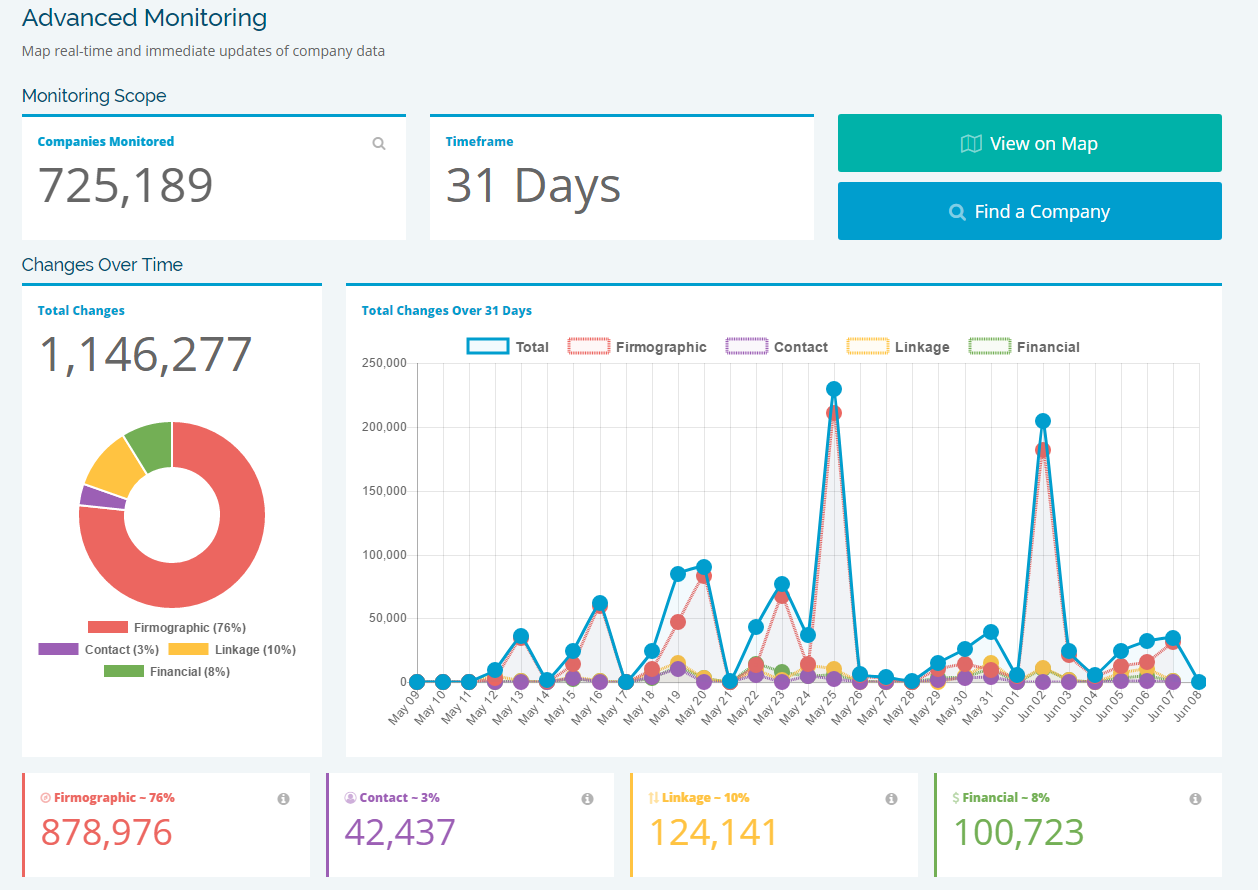Toggle Financial (8%) in donut legend
Screen dimensions: 1258x890
pyautogui.click(x=167, y=672)
